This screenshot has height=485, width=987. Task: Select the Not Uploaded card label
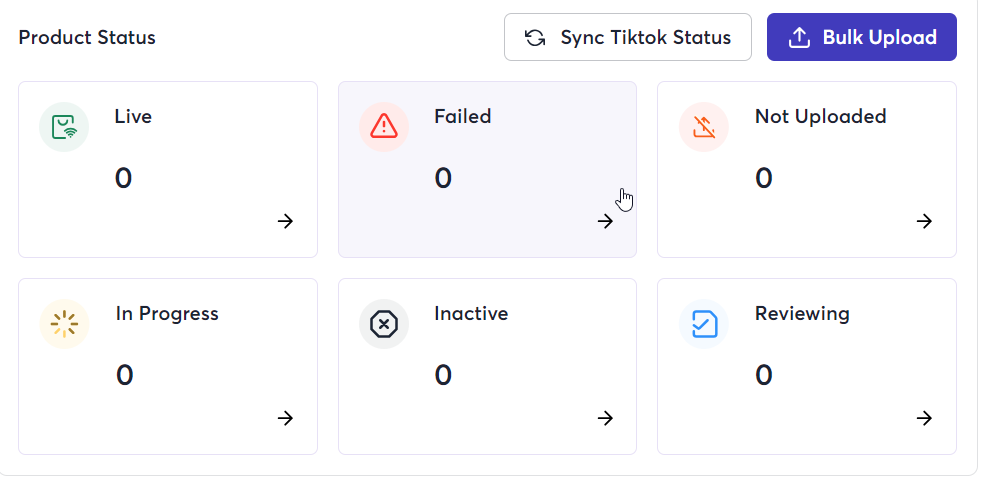coord(820,117)
